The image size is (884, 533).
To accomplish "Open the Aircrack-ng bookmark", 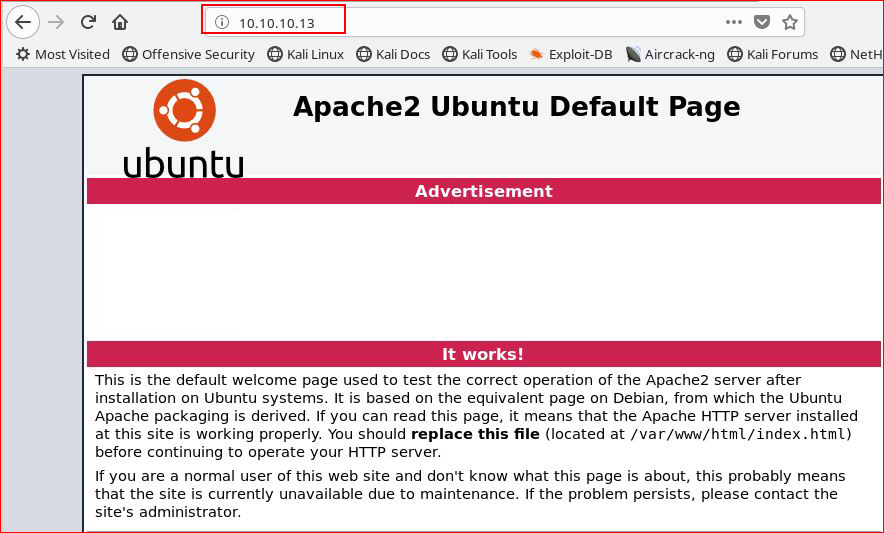I will coord(670,54).
